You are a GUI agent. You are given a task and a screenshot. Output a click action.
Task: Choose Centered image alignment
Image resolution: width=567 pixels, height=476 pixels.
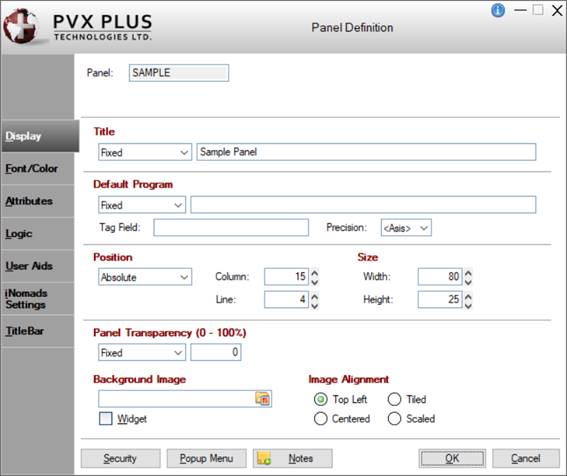coord(320,418)
